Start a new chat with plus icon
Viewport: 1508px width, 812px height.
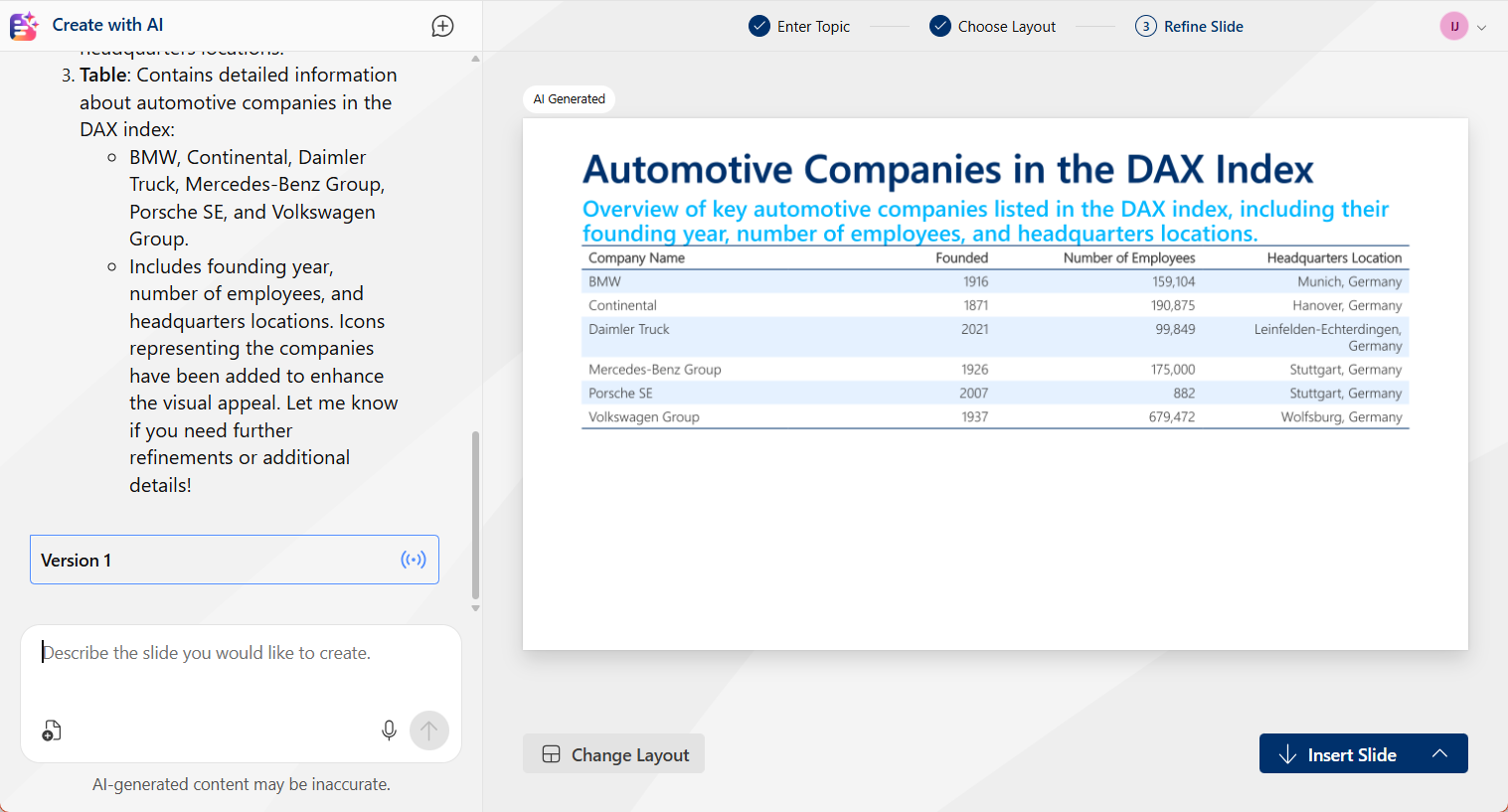point(443,27)
